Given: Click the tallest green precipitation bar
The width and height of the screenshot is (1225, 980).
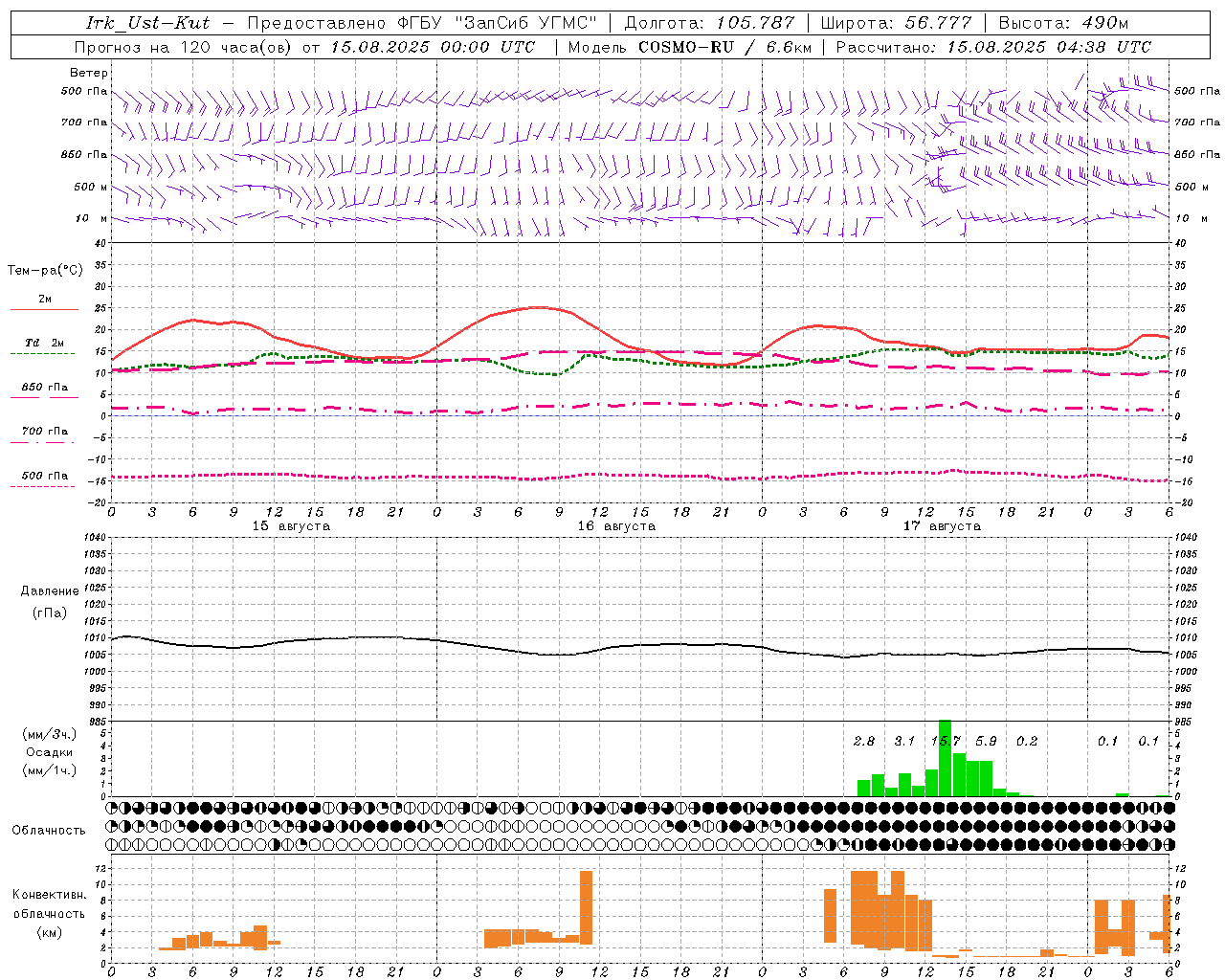Looking at the screenshot, I should [x=946, y=758].
